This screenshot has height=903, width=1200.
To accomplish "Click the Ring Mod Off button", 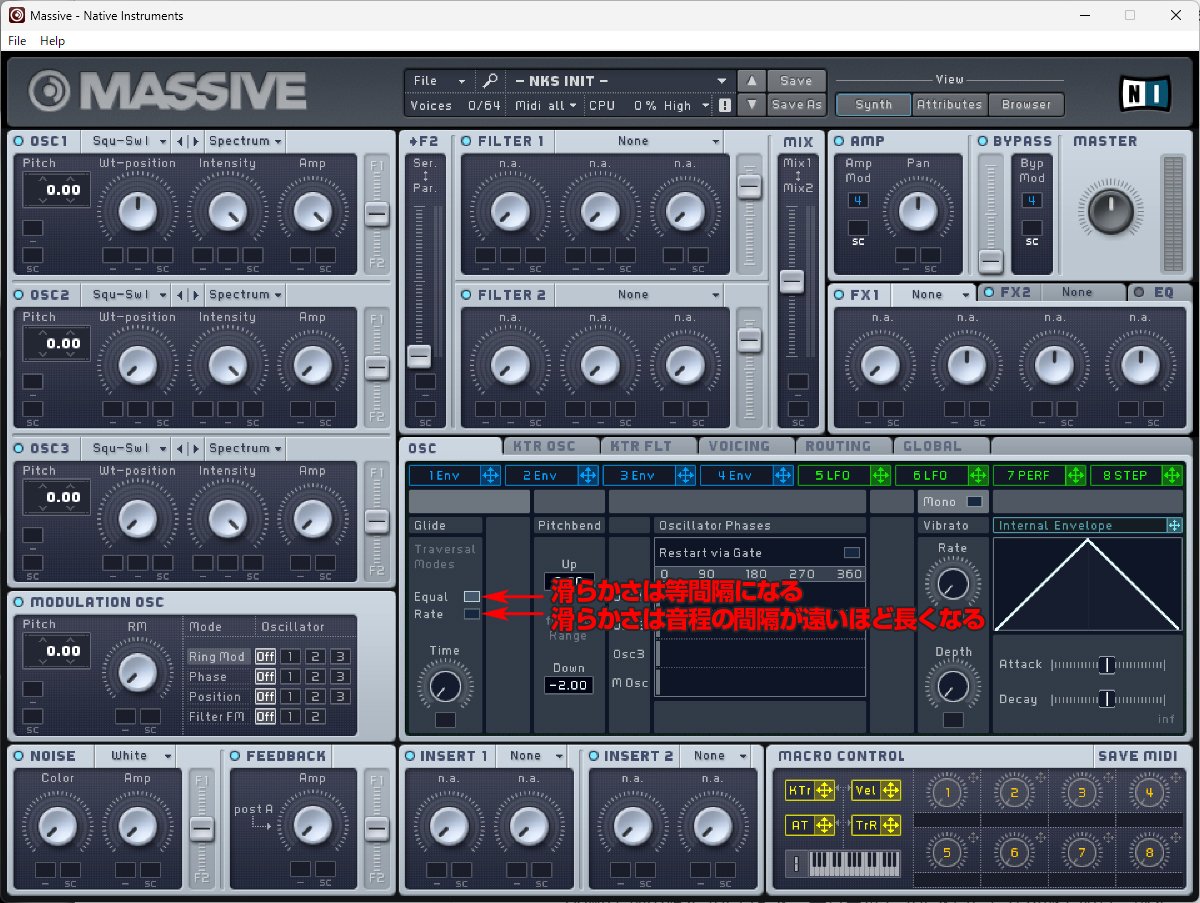I will click(x=265, y=657).
